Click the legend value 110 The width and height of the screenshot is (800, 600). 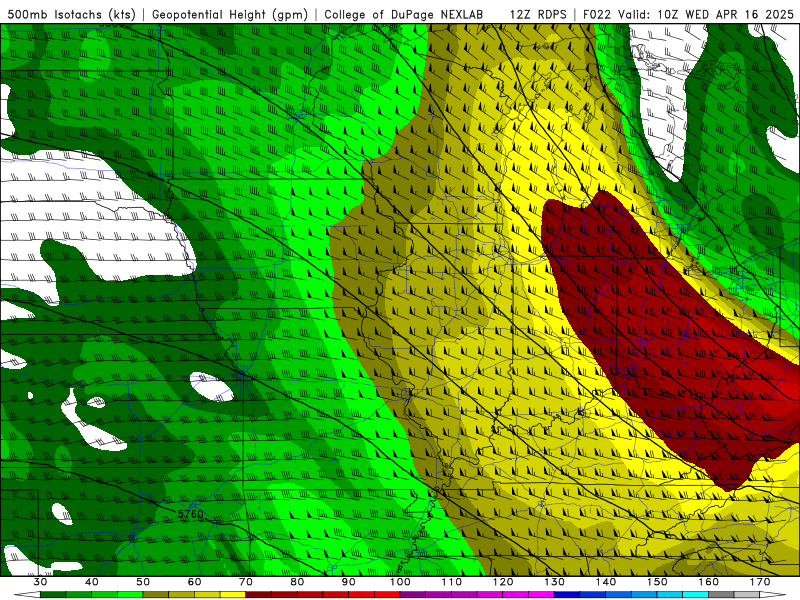pyautogui.click(x=452, y=582)
